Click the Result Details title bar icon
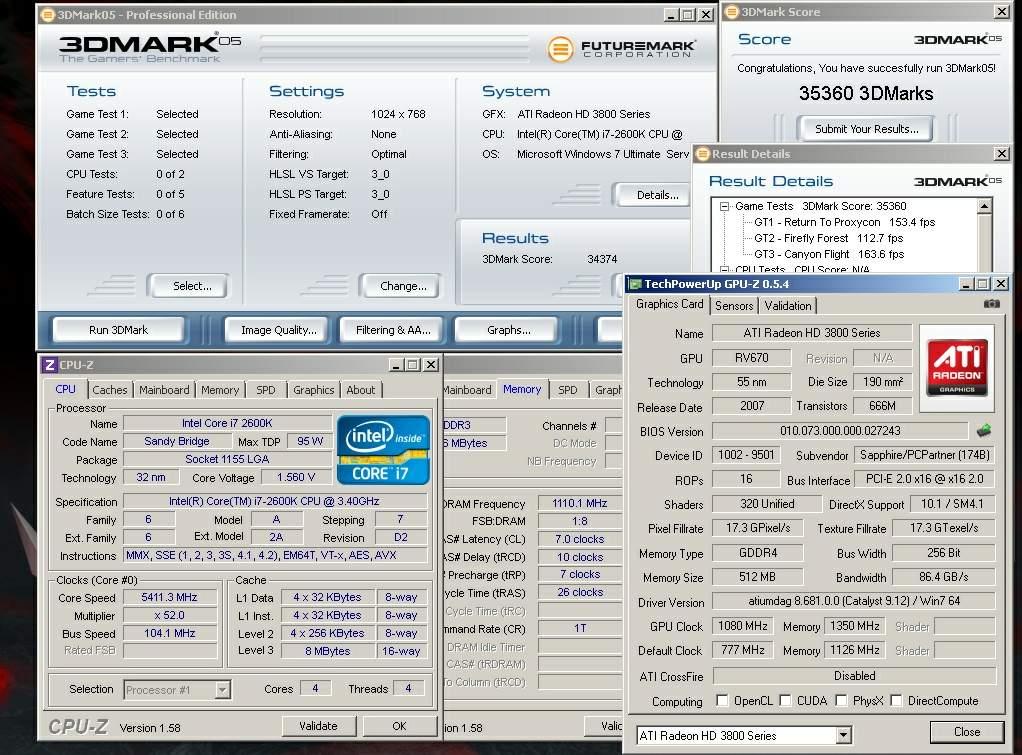The height and width of the screenshot is (755, 1022). point(703,154)
